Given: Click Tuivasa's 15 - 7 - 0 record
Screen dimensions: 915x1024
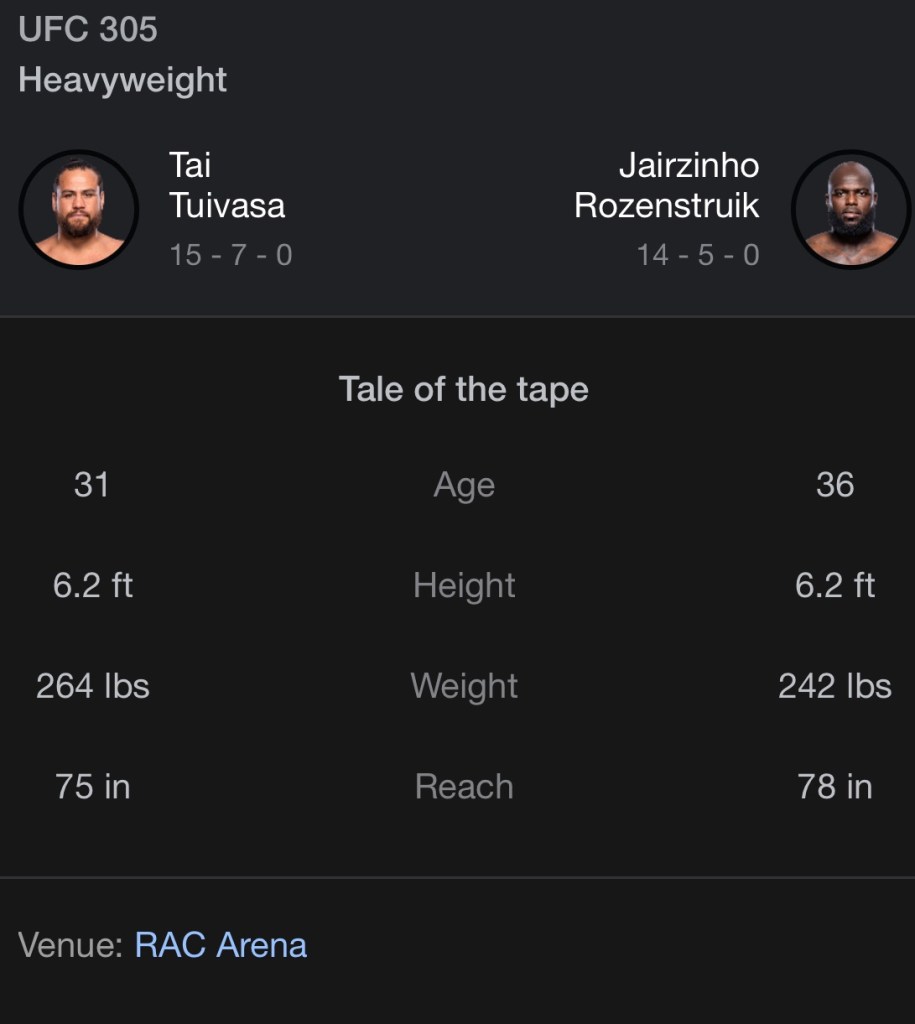Looking at the screenshot, I should pyautogui.click(x=231, y=255).
